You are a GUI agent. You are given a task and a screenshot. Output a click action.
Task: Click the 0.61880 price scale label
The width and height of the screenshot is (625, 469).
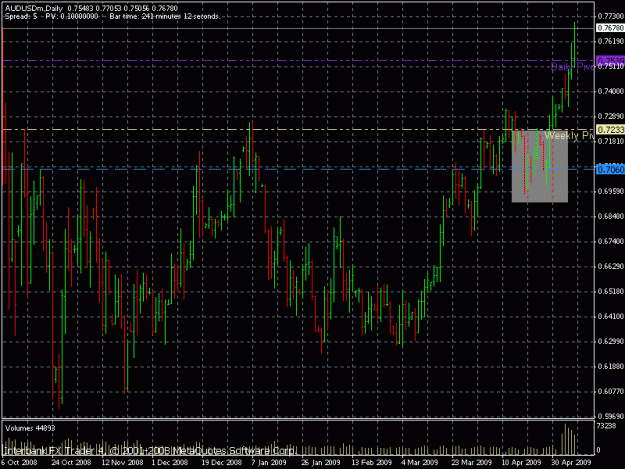point(611,366)
